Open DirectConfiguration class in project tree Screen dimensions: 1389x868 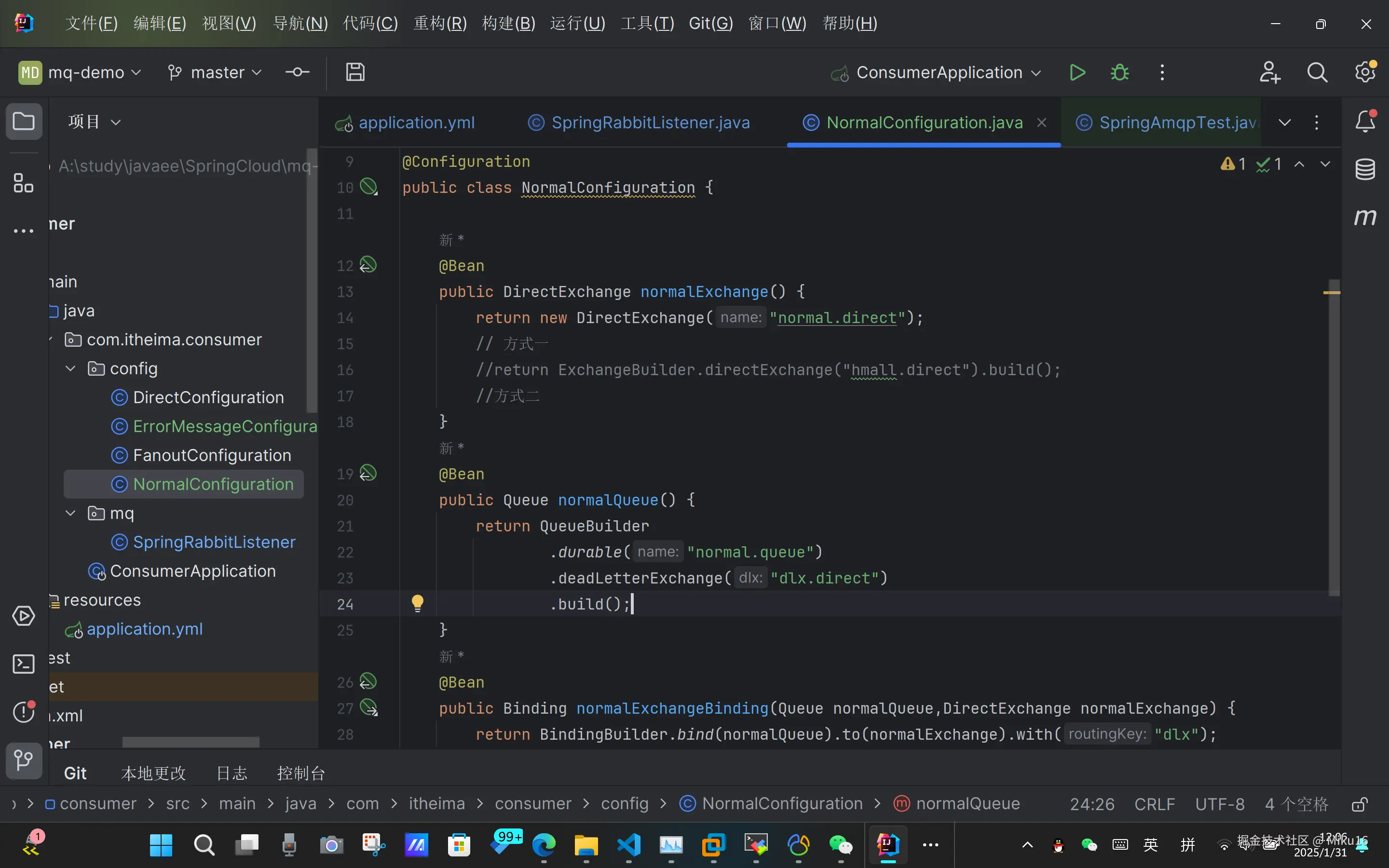[208, 397]
